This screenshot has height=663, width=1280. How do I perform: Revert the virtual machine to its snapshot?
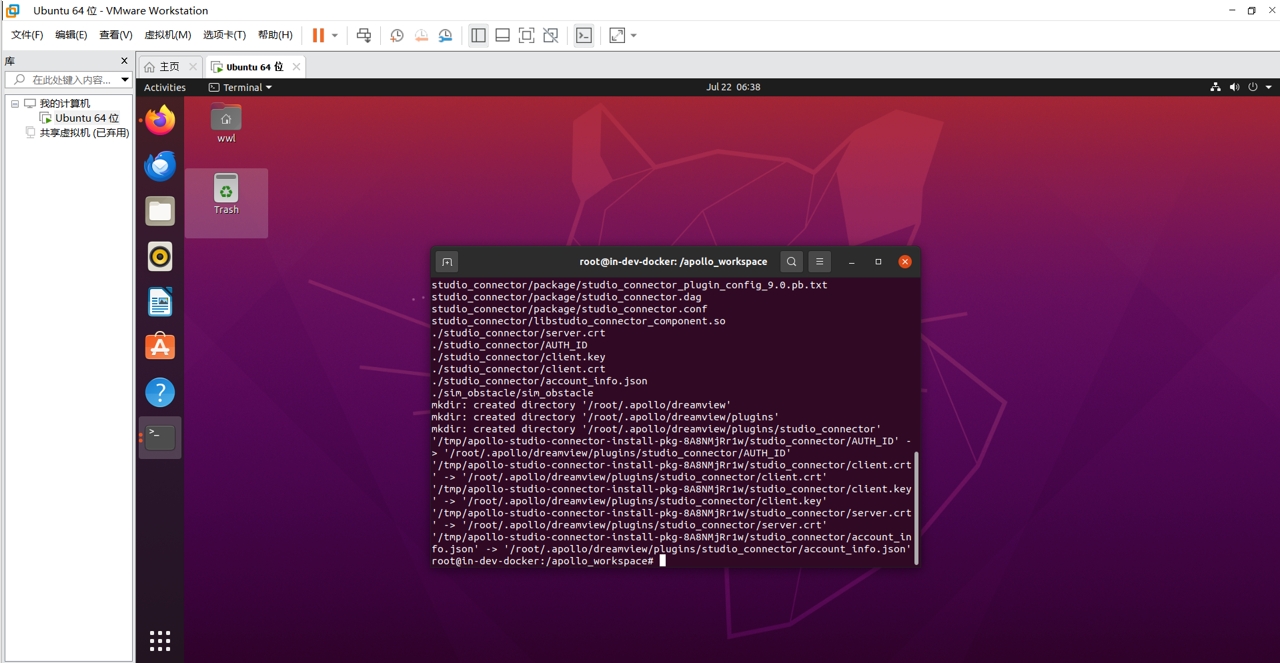coord(421,35)
